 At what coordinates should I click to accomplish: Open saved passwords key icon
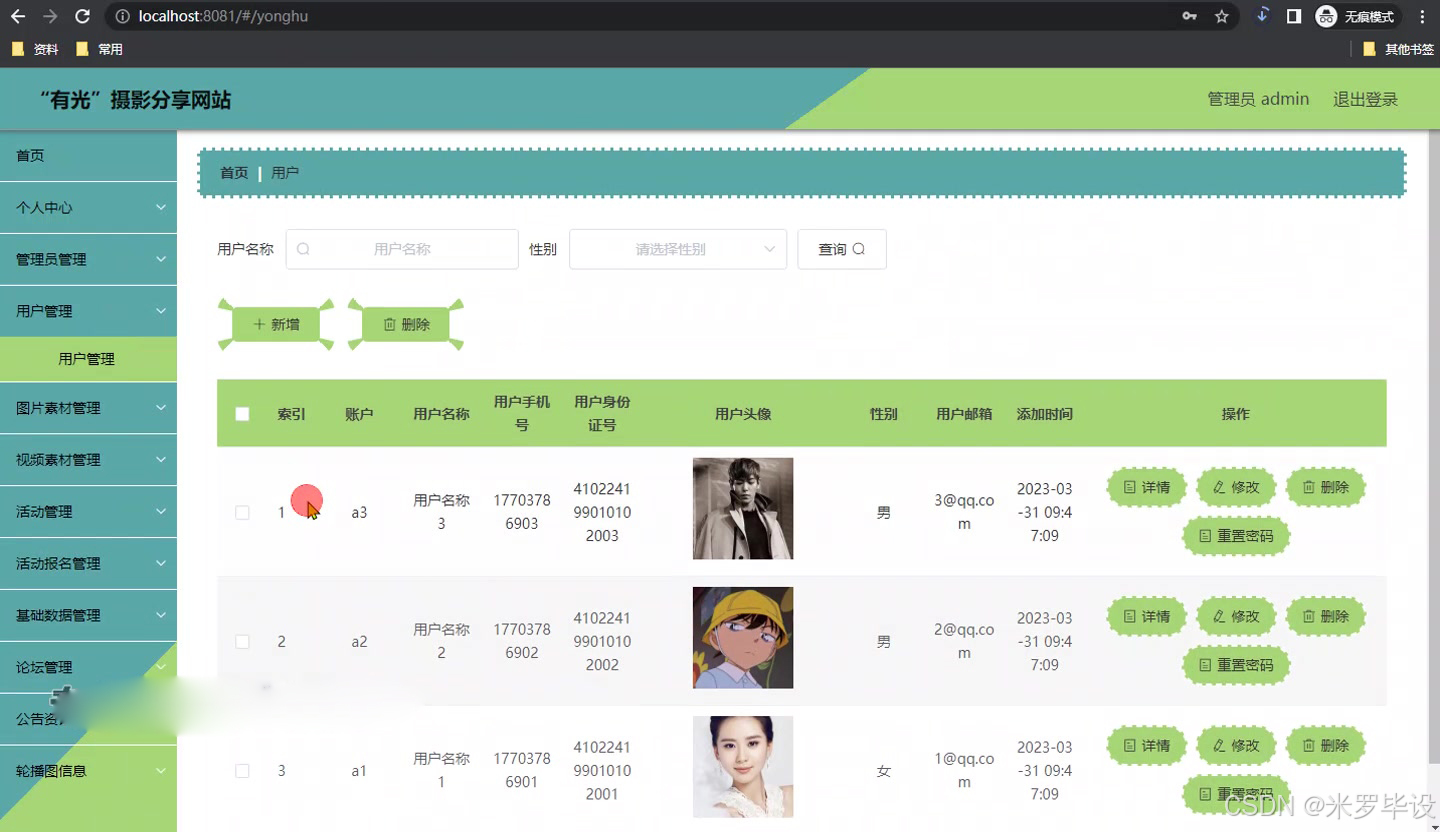1189,16
